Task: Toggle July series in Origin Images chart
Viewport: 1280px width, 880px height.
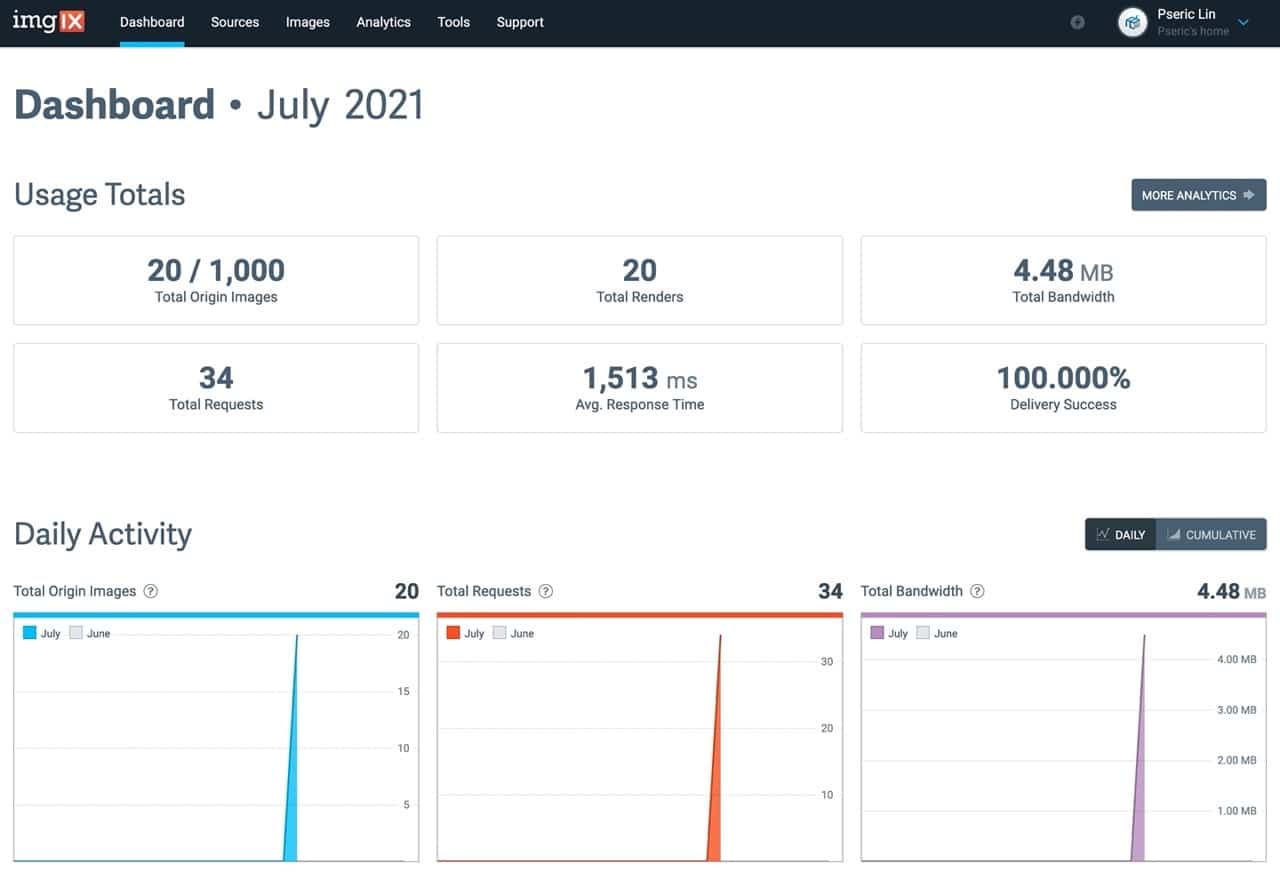Action: 42,633
